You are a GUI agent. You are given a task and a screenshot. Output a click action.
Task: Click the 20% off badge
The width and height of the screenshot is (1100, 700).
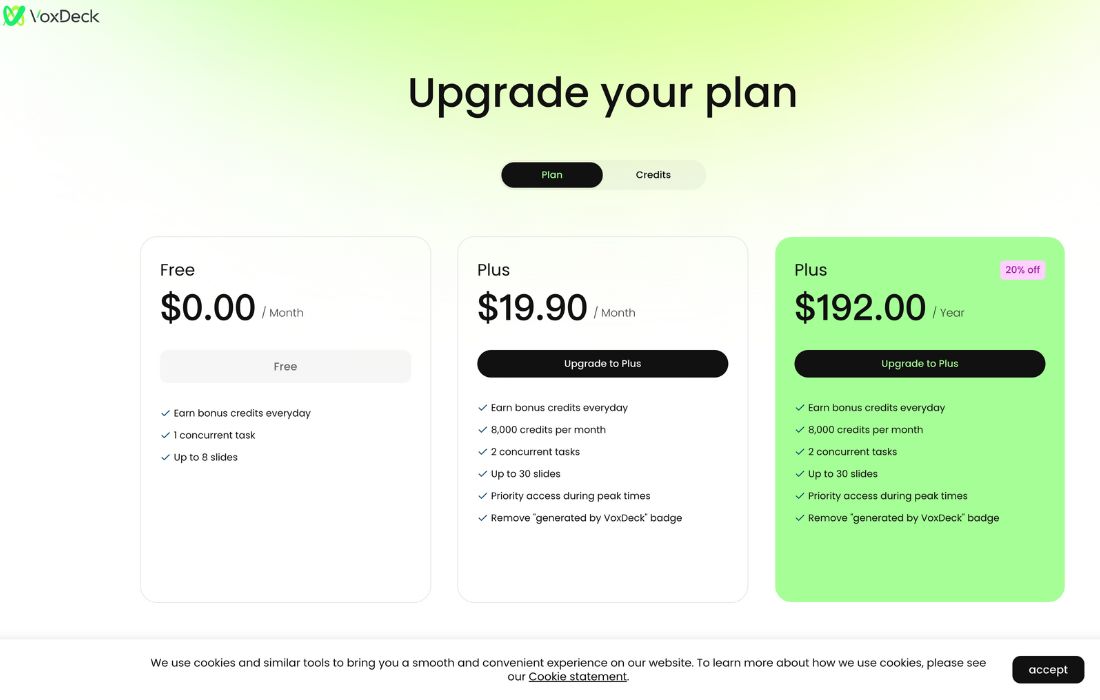tap(1022, 270)
